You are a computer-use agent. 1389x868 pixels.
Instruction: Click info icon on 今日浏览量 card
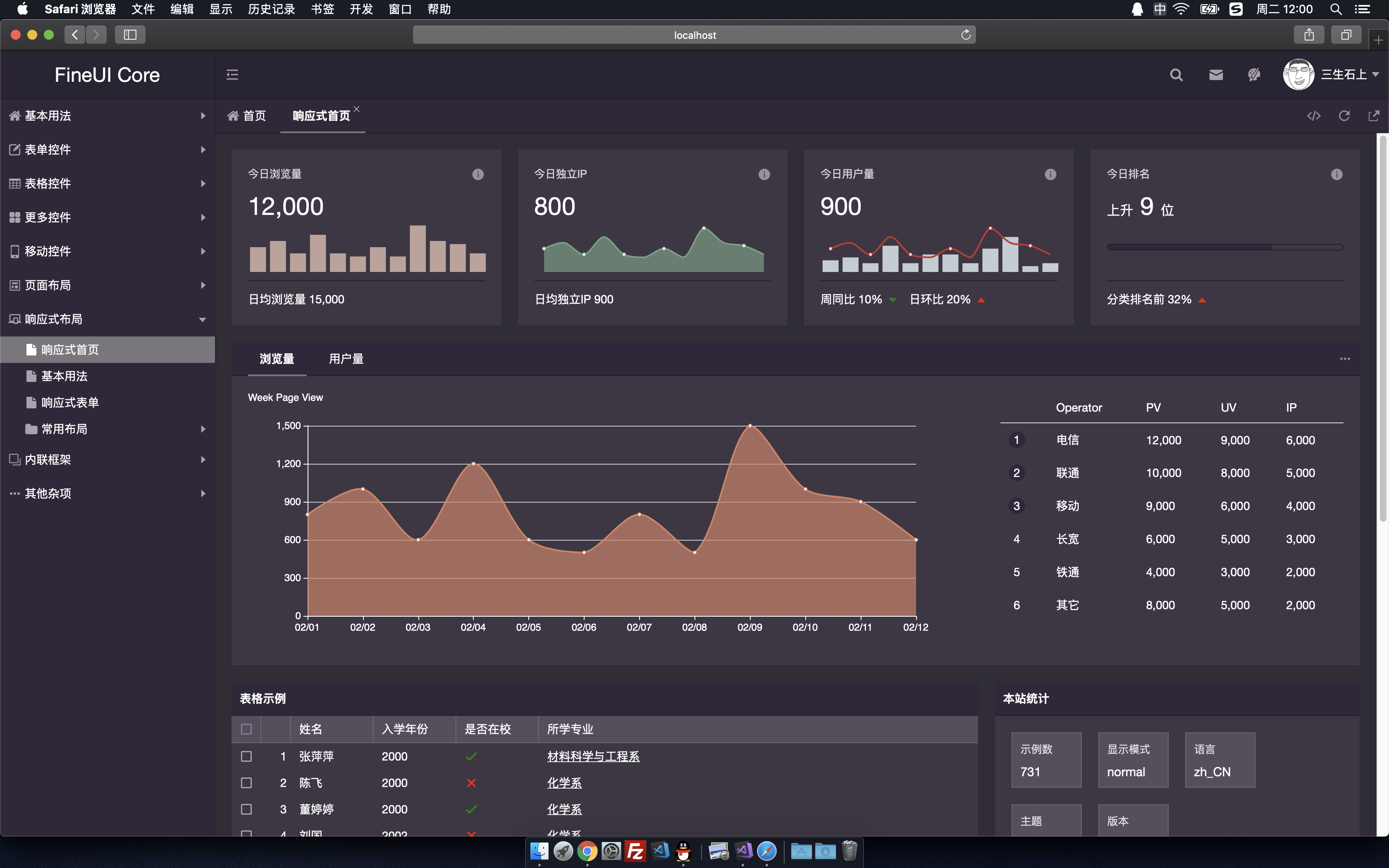coord(477,174)
